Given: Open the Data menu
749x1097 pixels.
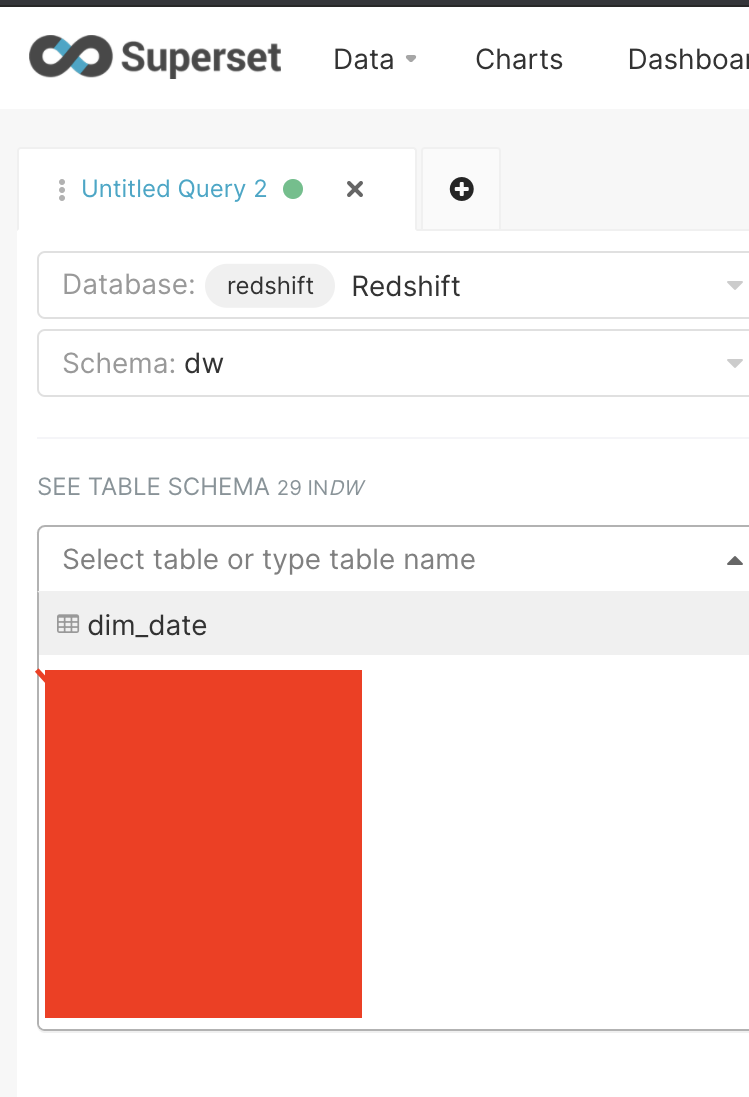Looking at the screenshot, I should click(363, 59).
